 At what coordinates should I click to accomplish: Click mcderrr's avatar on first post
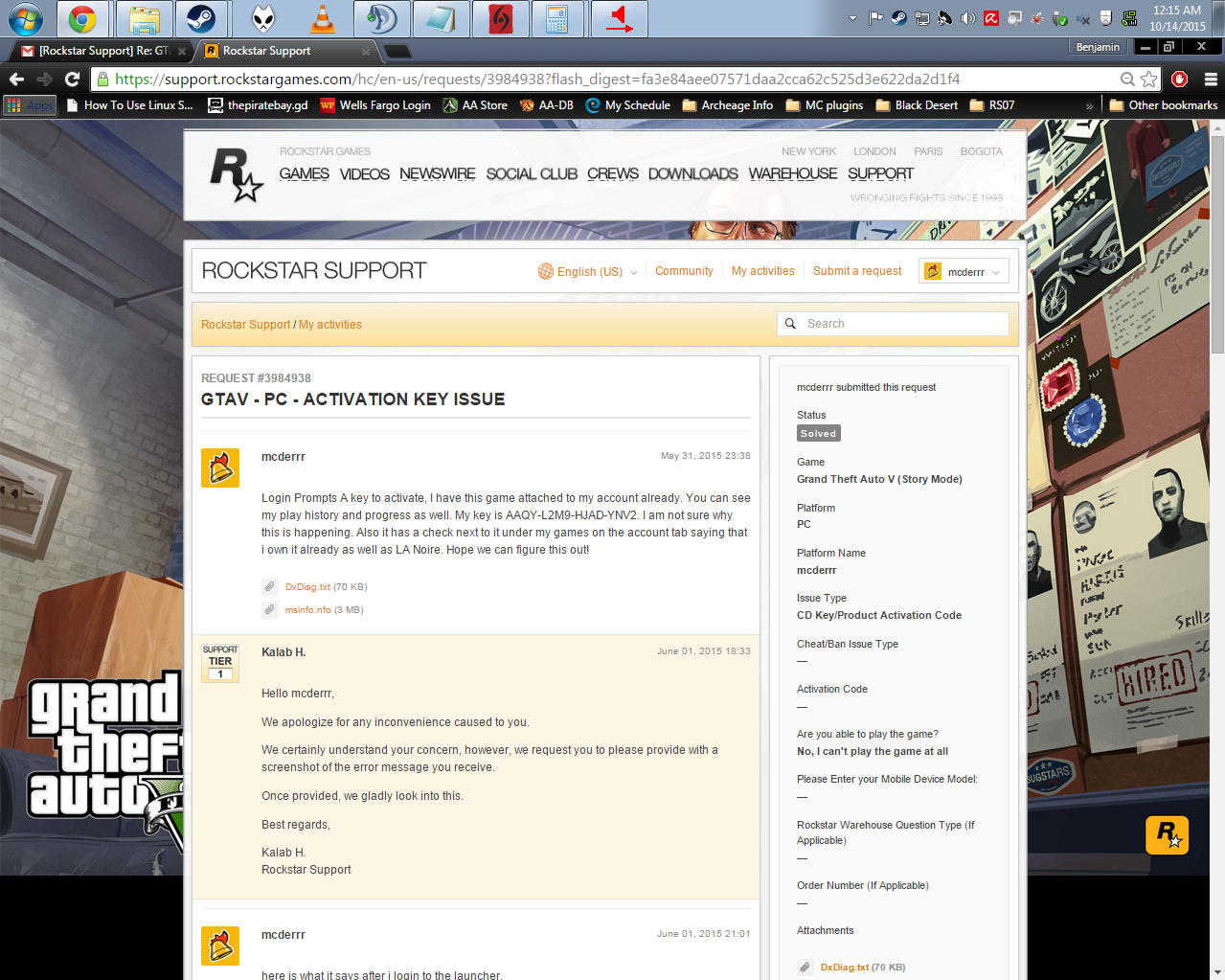tap(219, 467)
